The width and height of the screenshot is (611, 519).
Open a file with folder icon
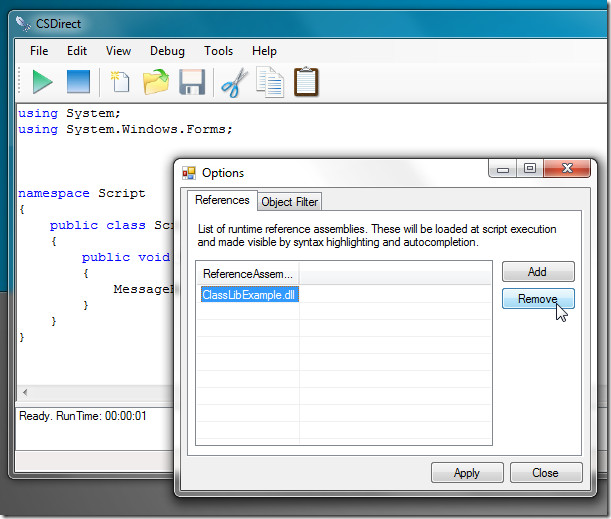pyautogui.click(x=156, y=82)
